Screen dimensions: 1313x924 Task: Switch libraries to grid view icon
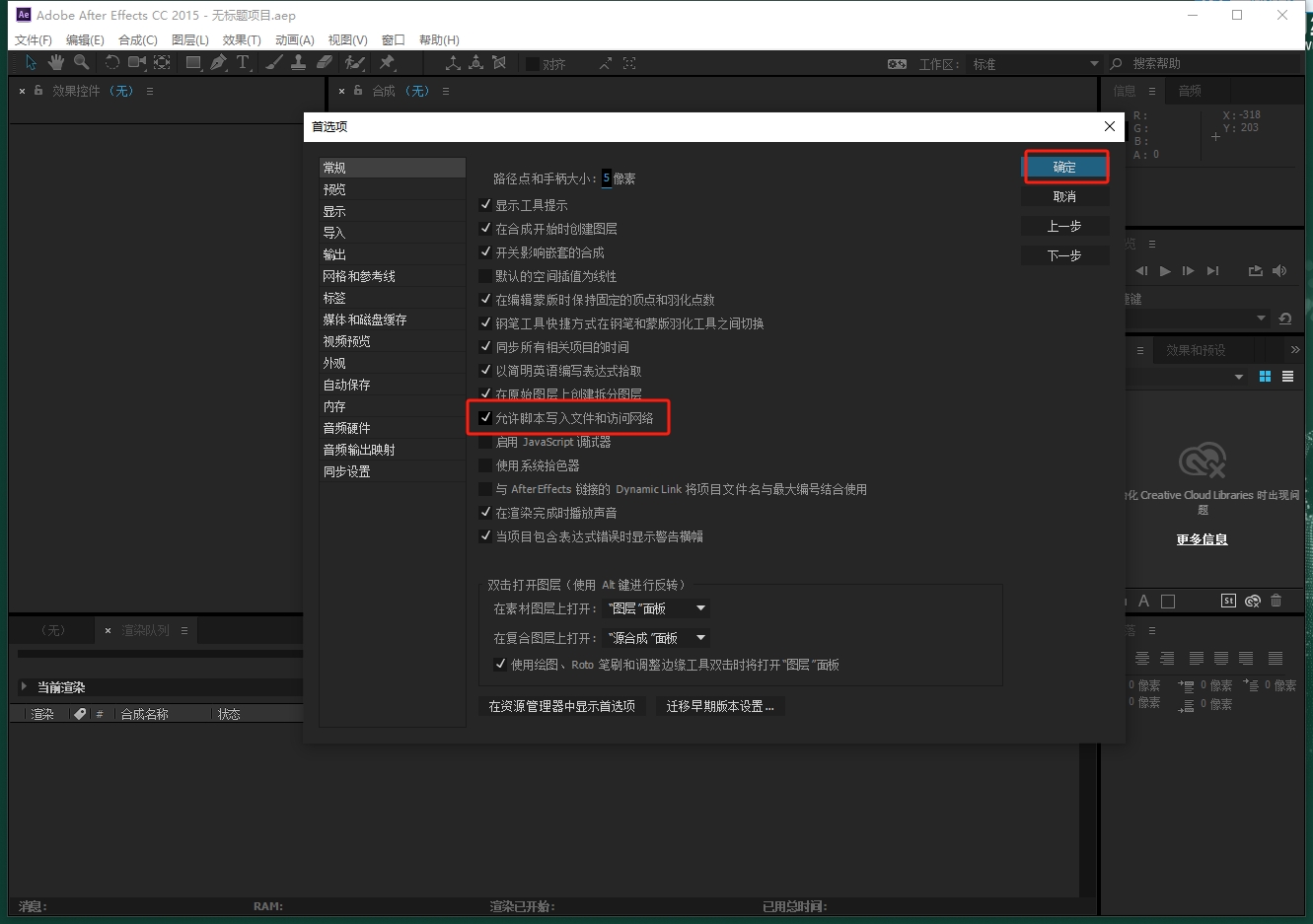1265,377
